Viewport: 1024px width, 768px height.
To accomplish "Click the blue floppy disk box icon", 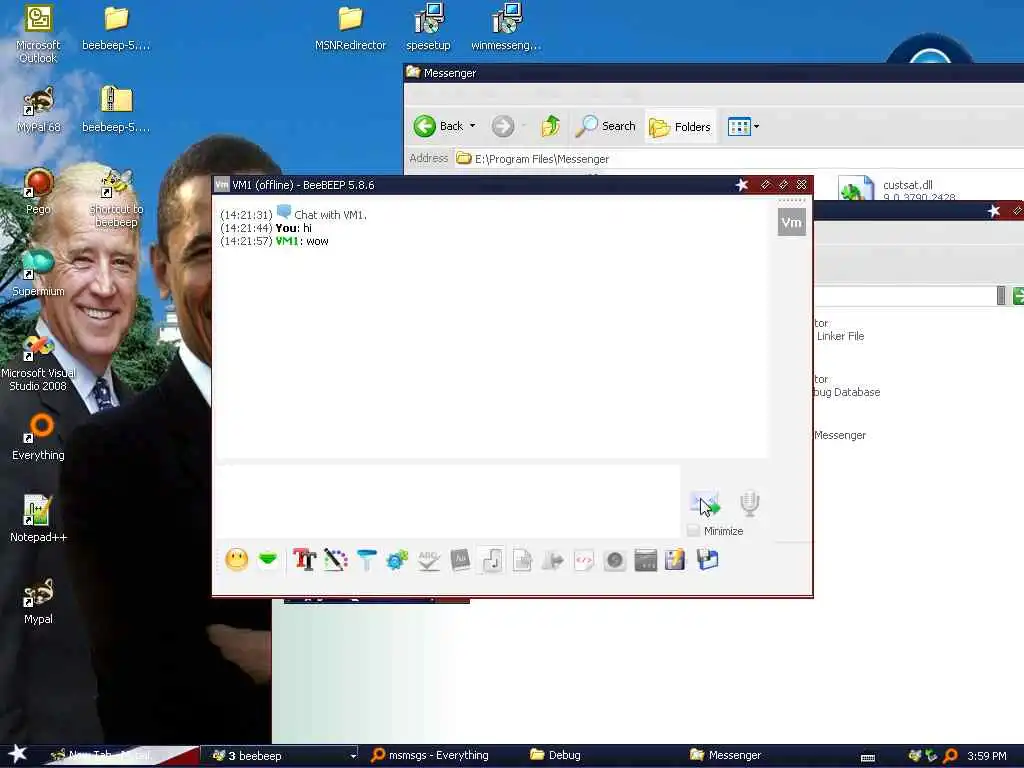I will coord(707,560).
